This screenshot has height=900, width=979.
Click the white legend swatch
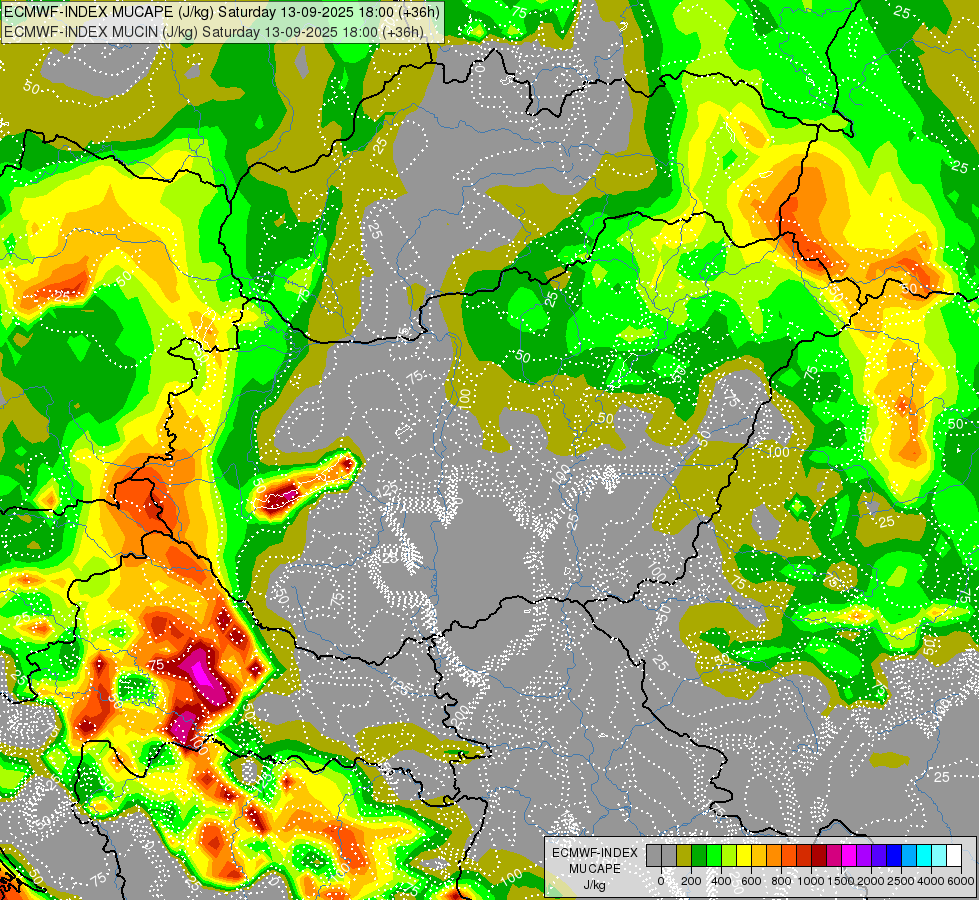[x=954, y=856]
